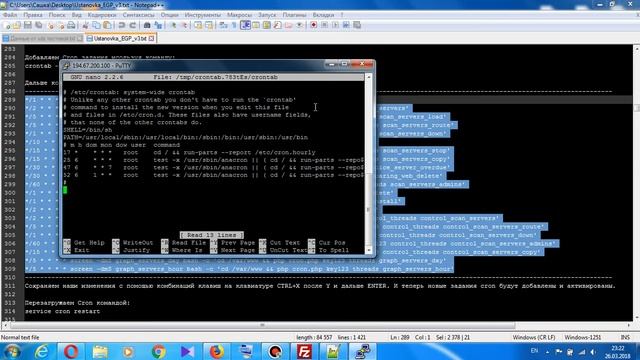
Task: Open the Опции menu
Action: [169, 15]
